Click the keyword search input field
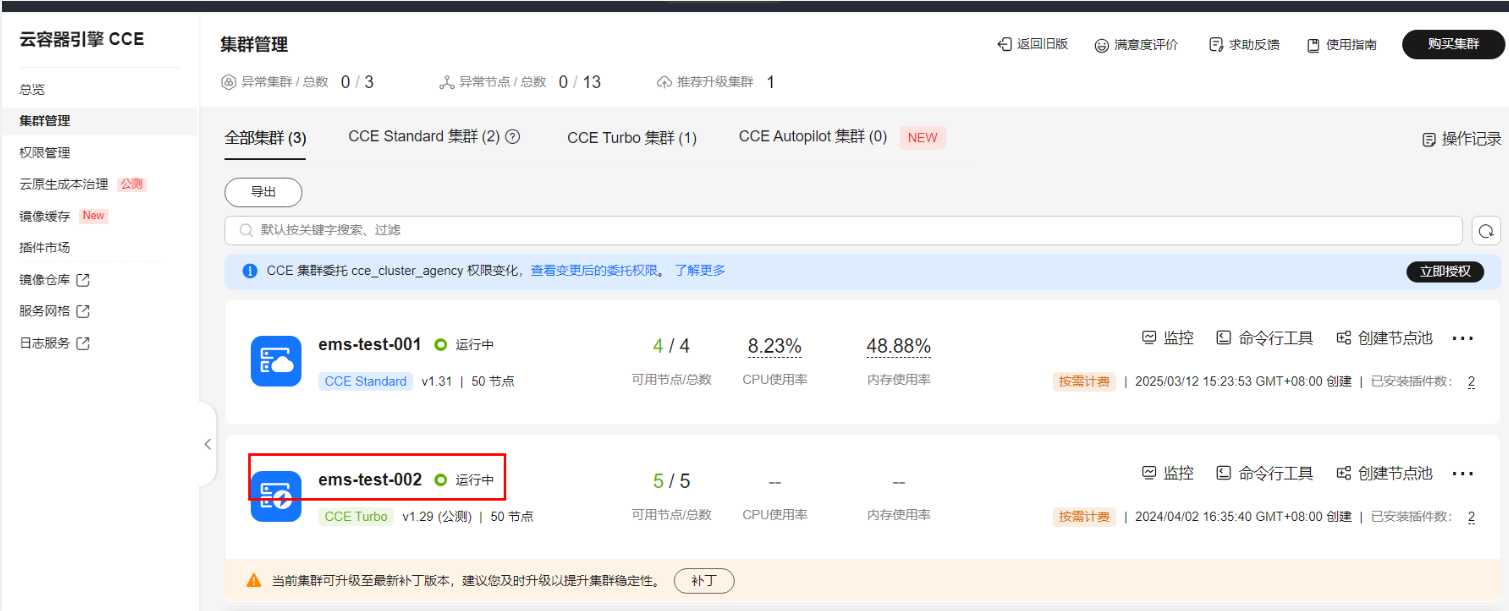The width and height of the screenshot is (1509, 611). [x=845, y=230]
